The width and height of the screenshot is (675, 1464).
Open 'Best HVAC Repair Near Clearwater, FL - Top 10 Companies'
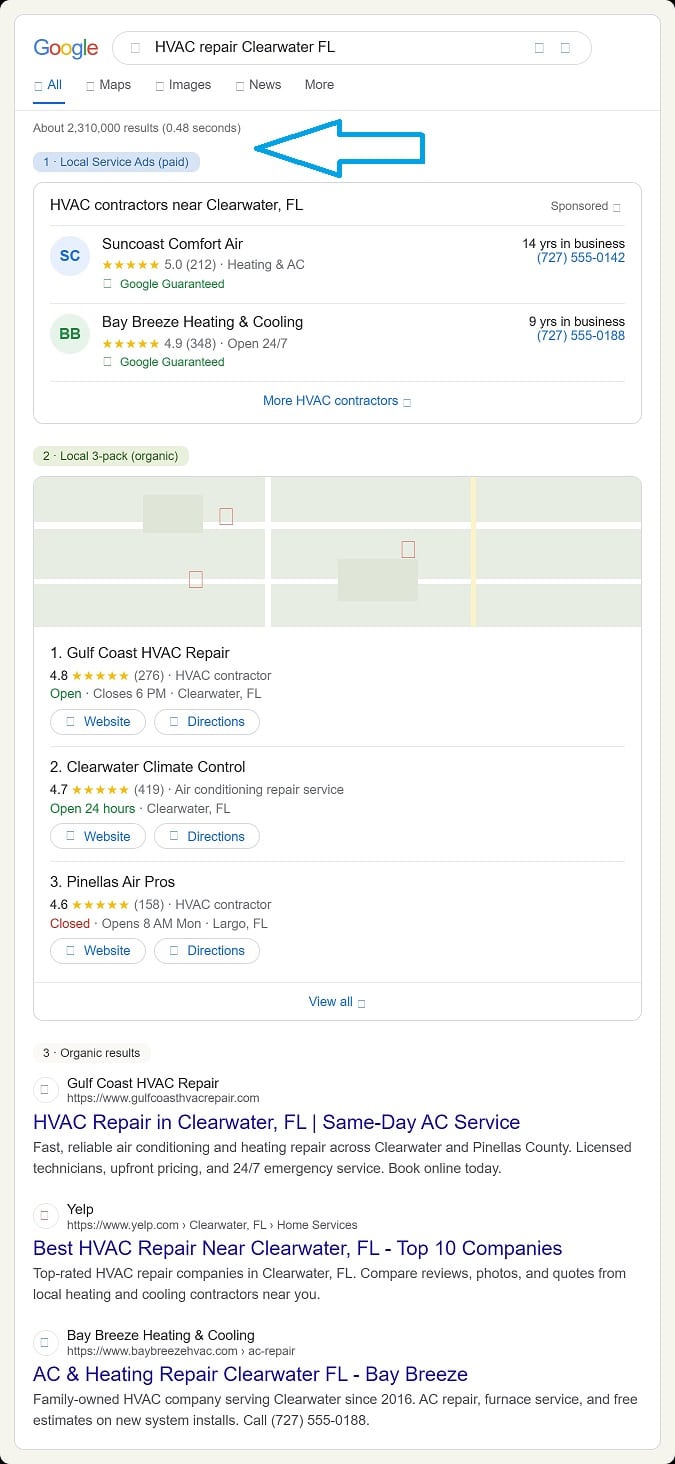(x=298, y=1248)
